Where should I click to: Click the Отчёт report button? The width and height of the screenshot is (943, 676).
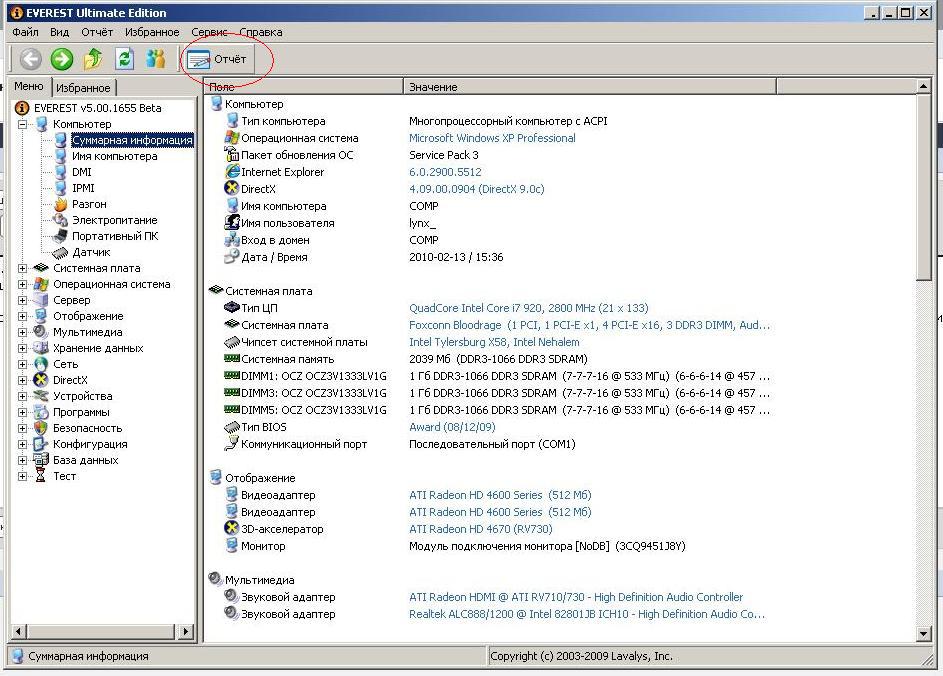coord(218,59)
